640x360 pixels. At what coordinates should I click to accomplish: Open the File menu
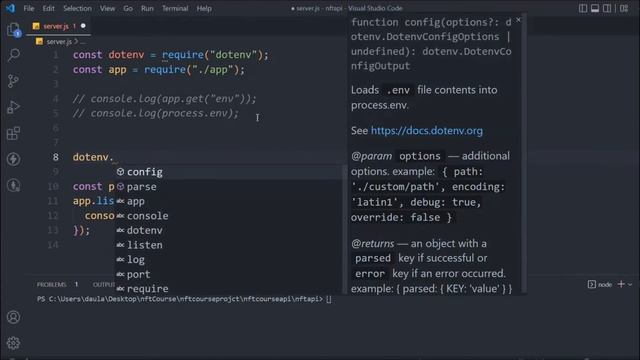(x=29, y=8)
